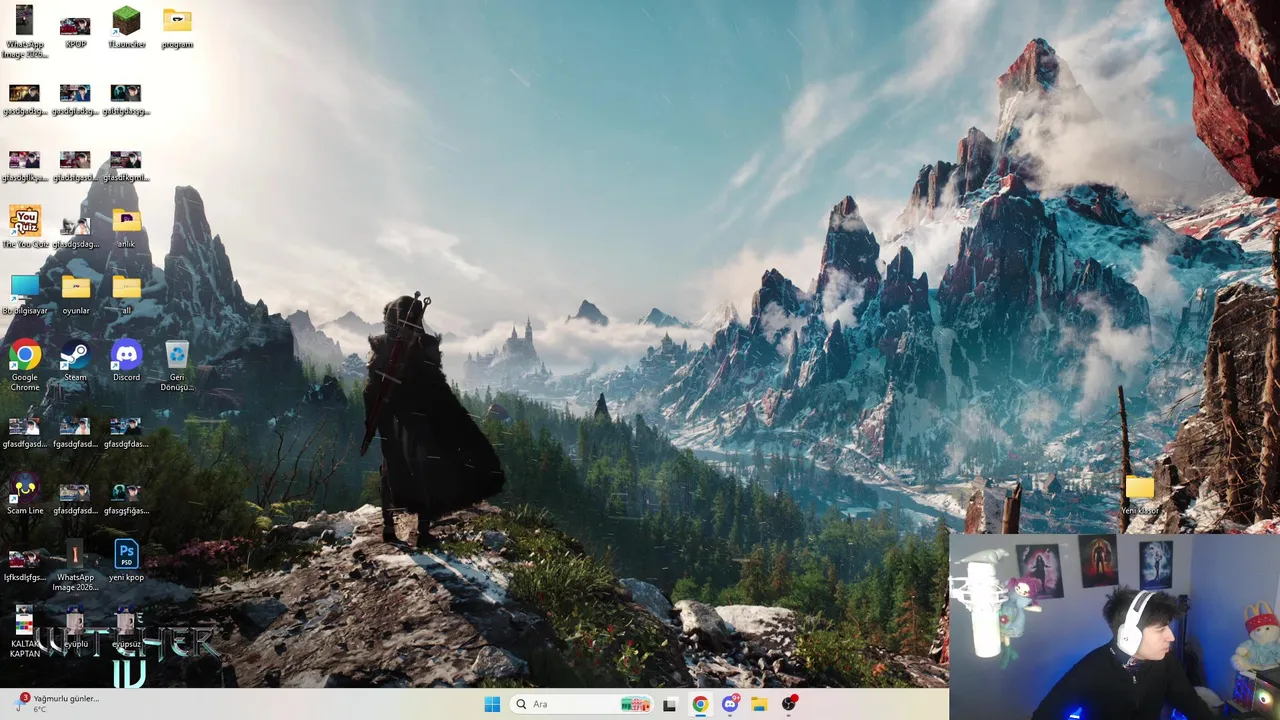Select the top-left WhatsApp Image file

24,32
